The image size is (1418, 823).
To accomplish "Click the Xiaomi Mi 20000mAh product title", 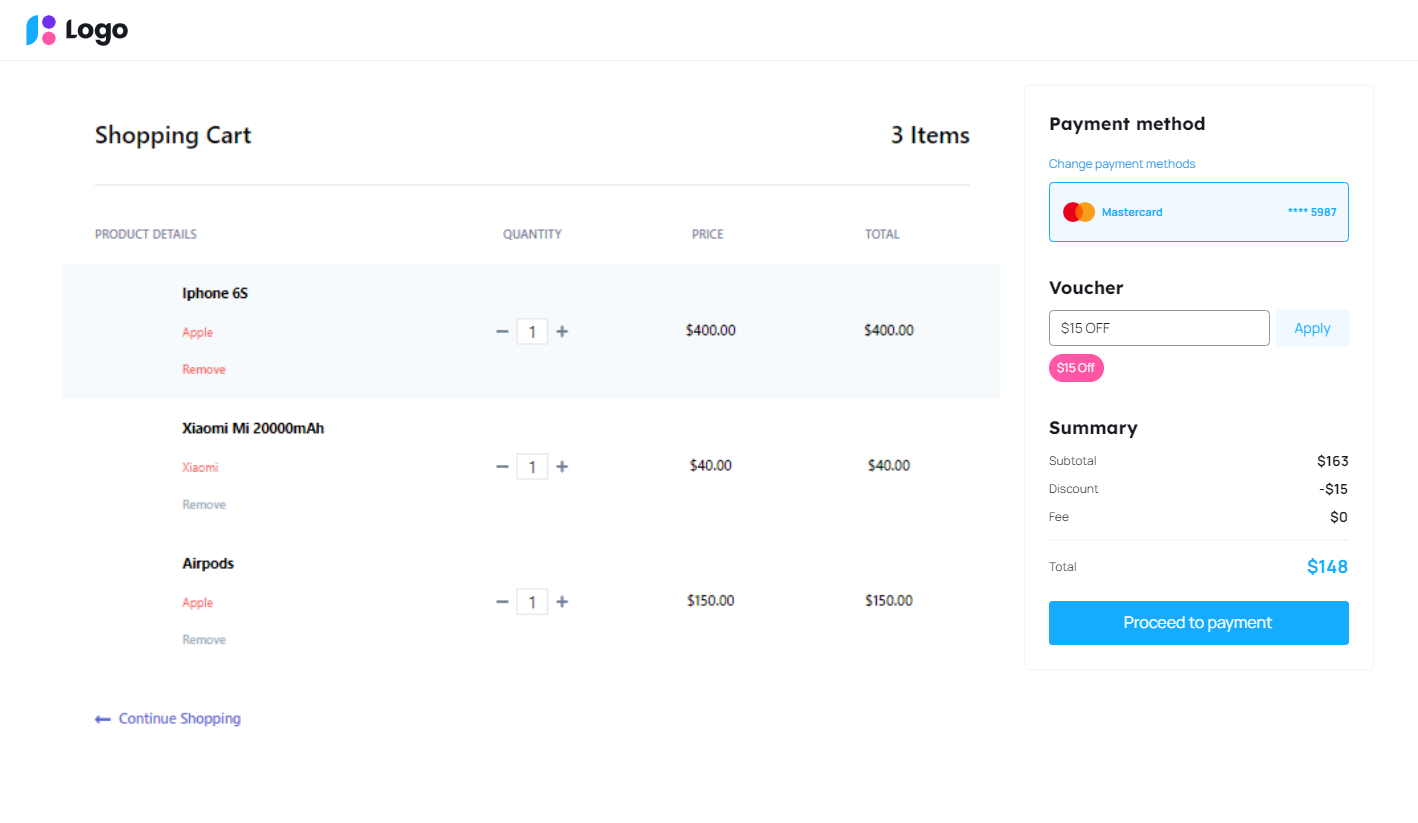I will tap(253, 428).
